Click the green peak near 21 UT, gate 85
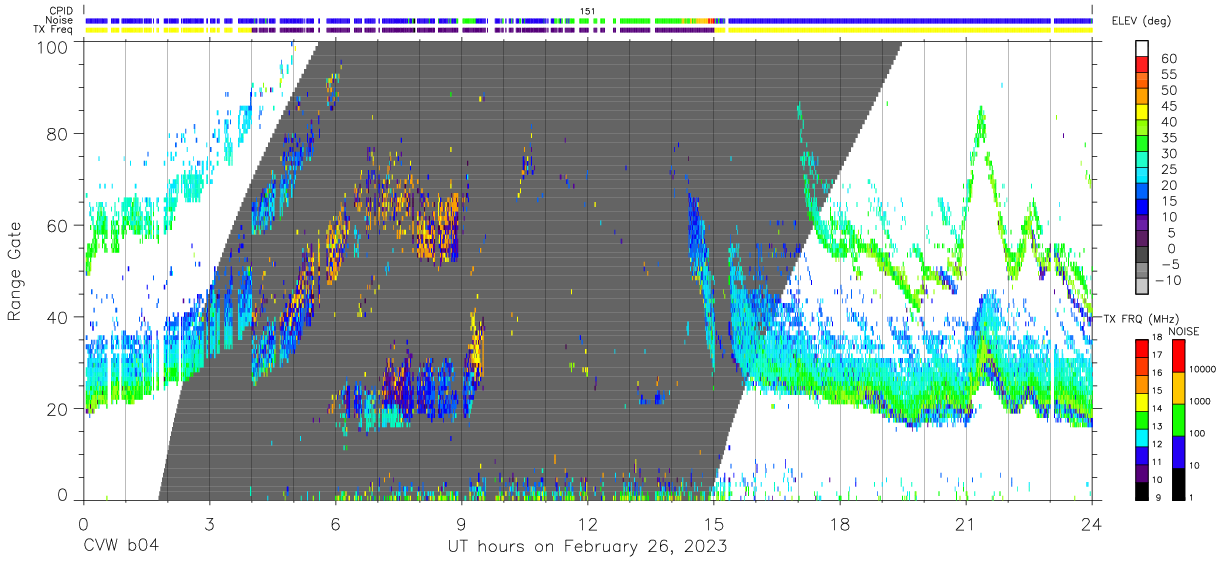Image resolution: width=1228 pixels, height=567 pixels. click(x=981, y=125)
